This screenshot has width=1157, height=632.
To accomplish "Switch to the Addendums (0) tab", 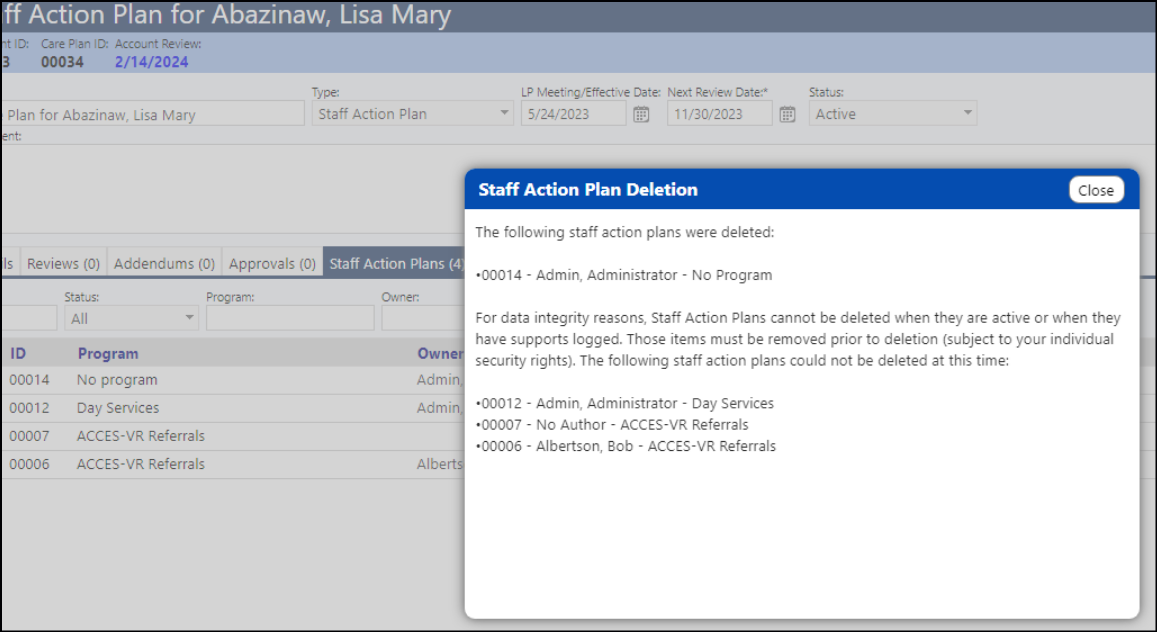I will pyautogui.click(x=164, y=263).
